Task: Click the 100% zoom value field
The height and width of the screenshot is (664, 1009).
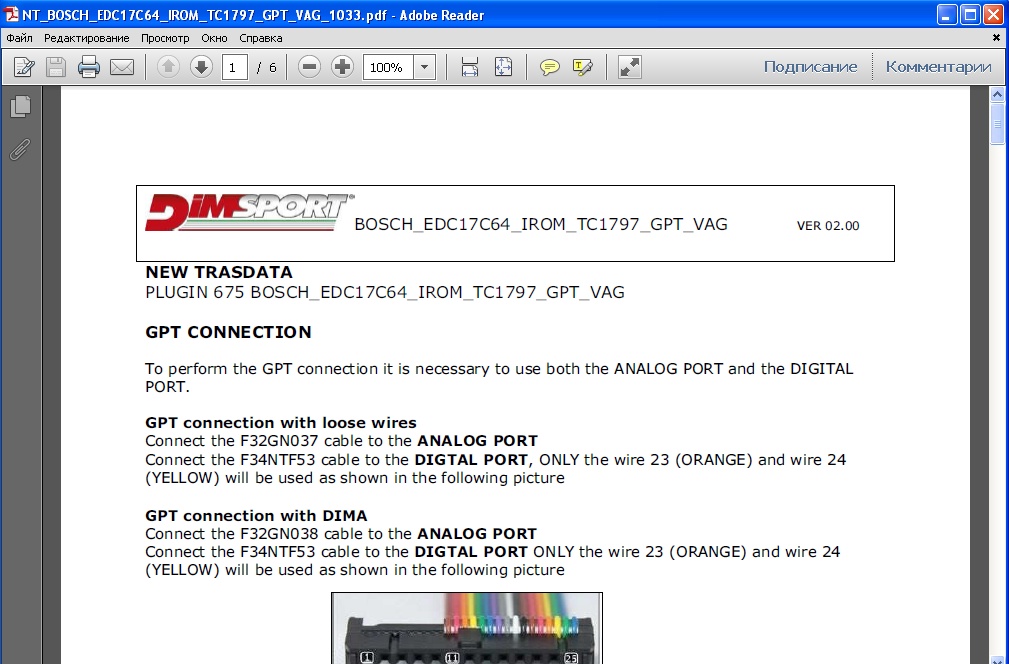Action: click(388, 68)
